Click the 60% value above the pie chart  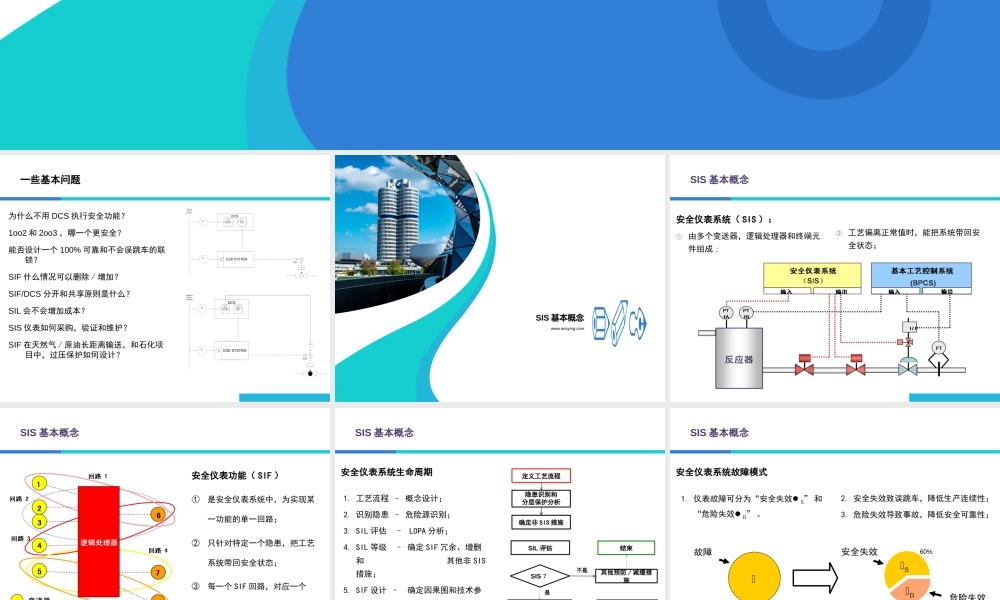point(926,552)
